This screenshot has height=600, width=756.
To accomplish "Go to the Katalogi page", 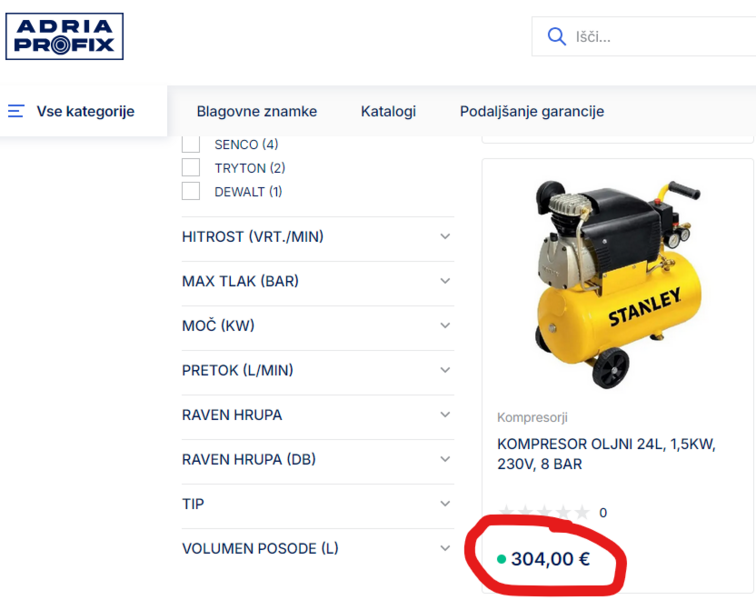I will click(388, 111).
